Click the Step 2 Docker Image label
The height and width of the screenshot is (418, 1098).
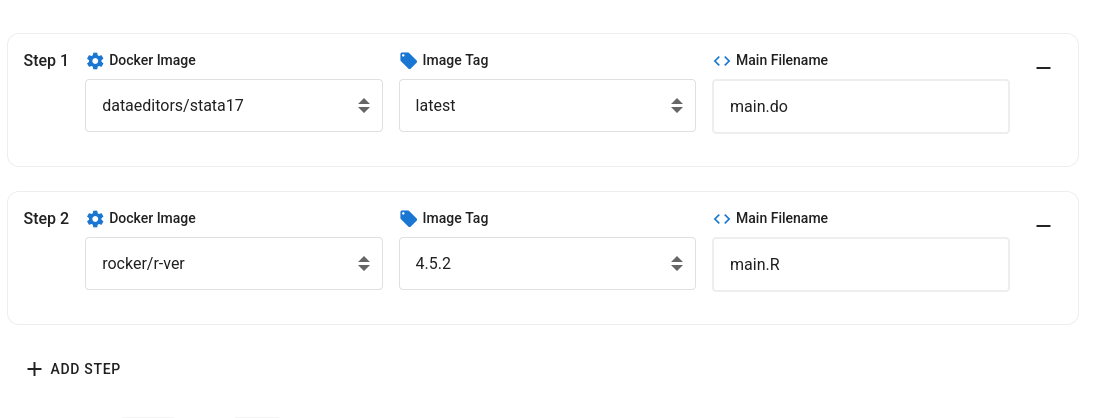click(152, 219)
